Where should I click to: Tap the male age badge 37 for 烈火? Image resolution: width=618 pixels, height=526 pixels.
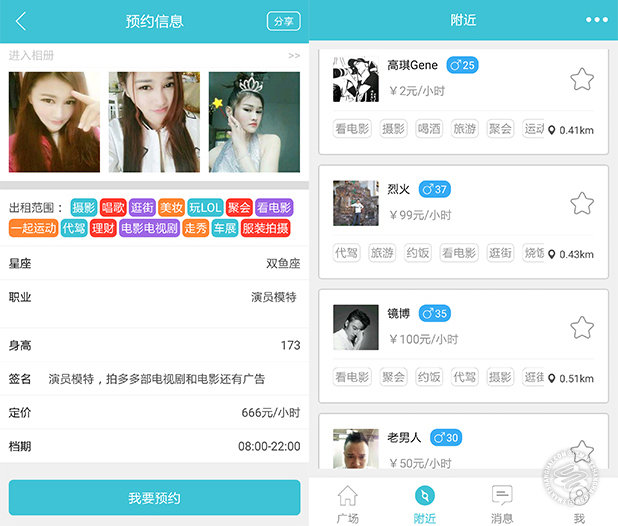[x=434, y=189]
